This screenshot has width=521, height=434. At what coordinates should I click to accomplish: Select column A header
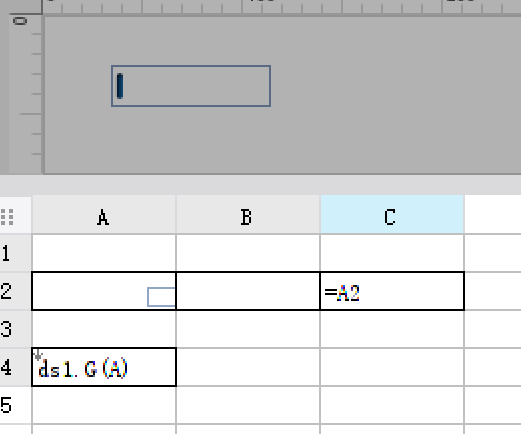coord(104,214)
